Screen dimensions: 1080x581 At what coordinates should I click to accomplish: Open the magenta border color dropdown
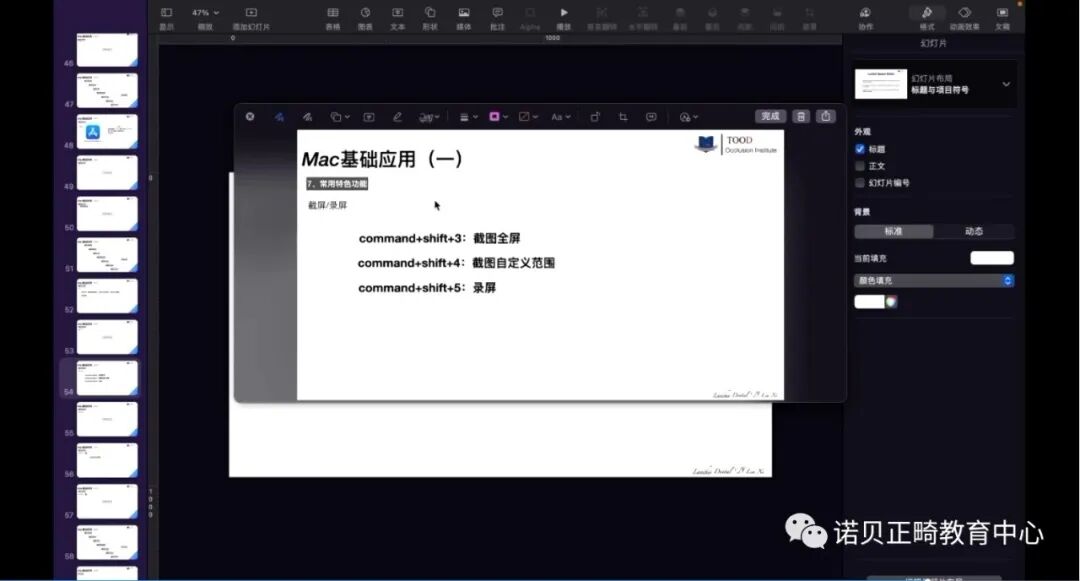click(x=498, y=117)
